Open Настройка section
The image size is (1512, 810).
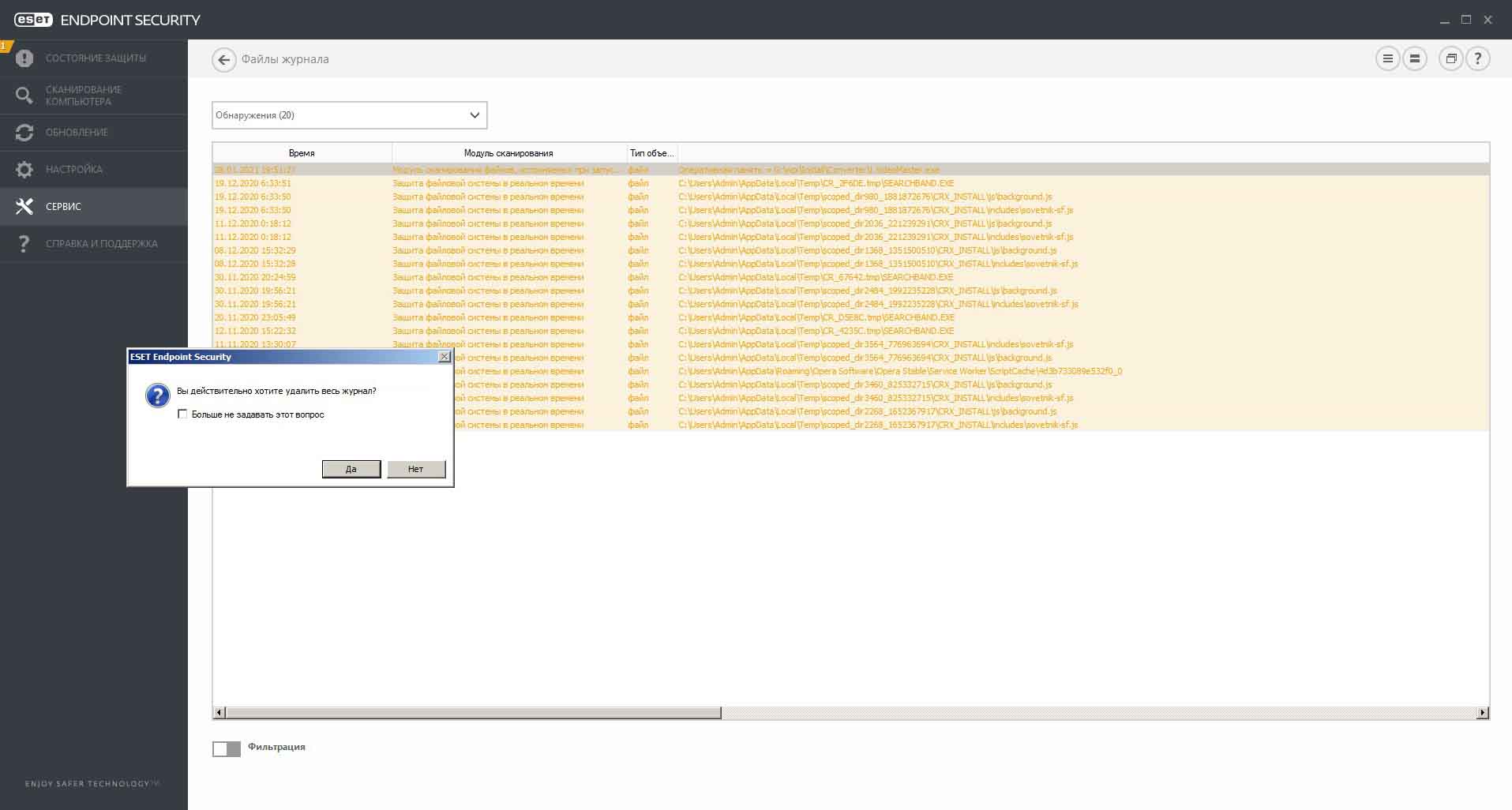pyautogui.click(x=94, y=170)
